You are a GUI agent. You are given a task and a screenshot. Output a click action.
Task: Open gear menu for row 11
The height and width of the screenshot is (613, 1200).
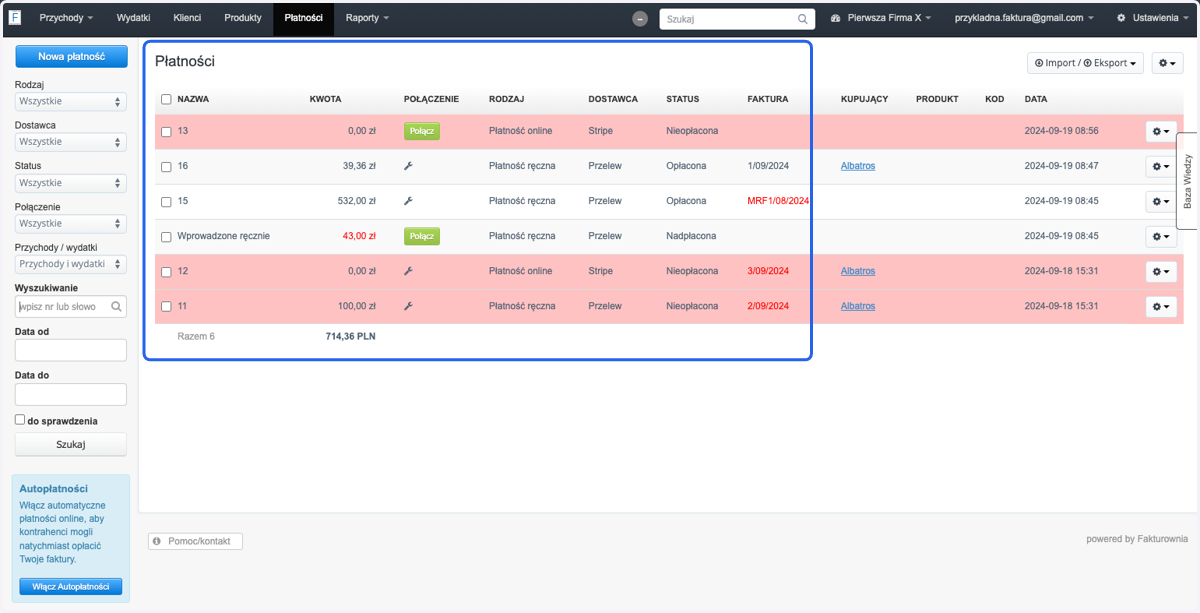click(1160, 306)
